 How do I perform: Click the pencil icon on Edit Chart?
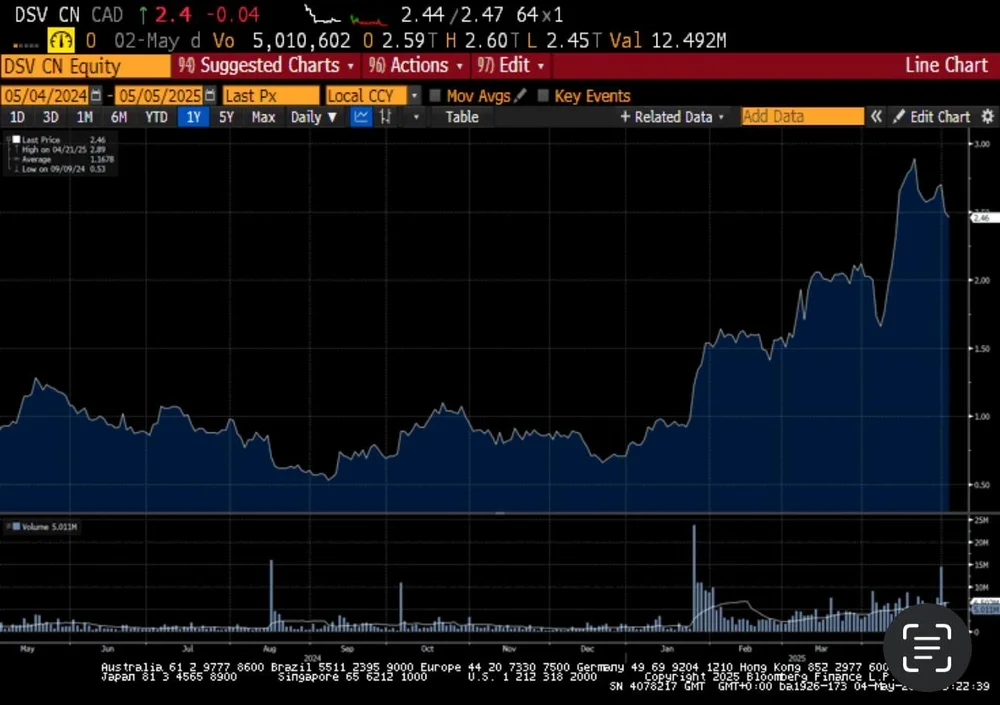[899, 117]
